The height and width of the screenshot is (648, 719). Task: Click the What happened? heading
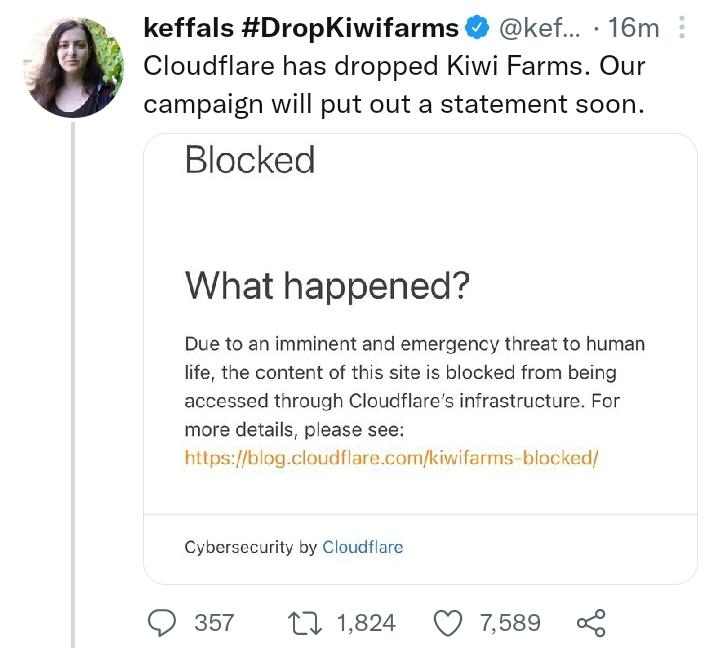tap(327, 286)
